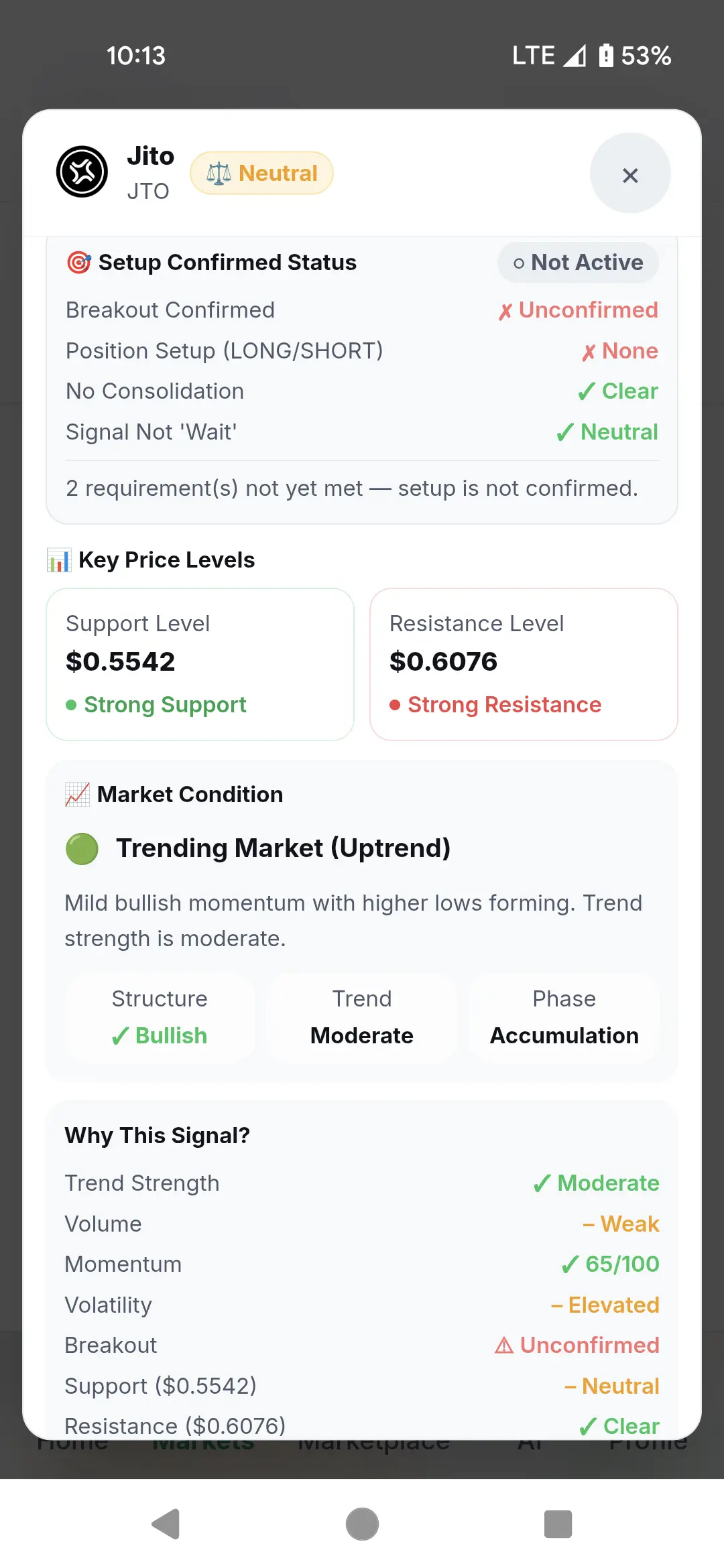This screenshot has width=724, height=1568.
Task: Tap the Volume Weak indicator row
Action: point(362,1224)
